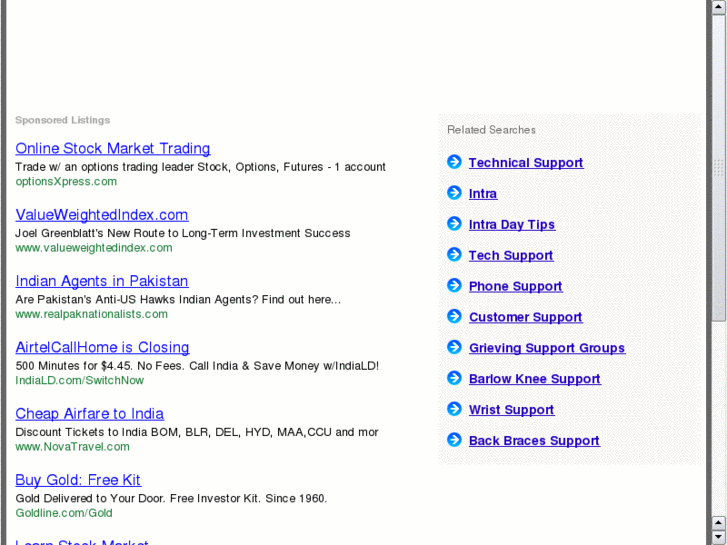Viewport: 727px width, 545px height.
Task: Click 'Are Pakistan's Anti-US Hawks' description
Action: [178, 299]
